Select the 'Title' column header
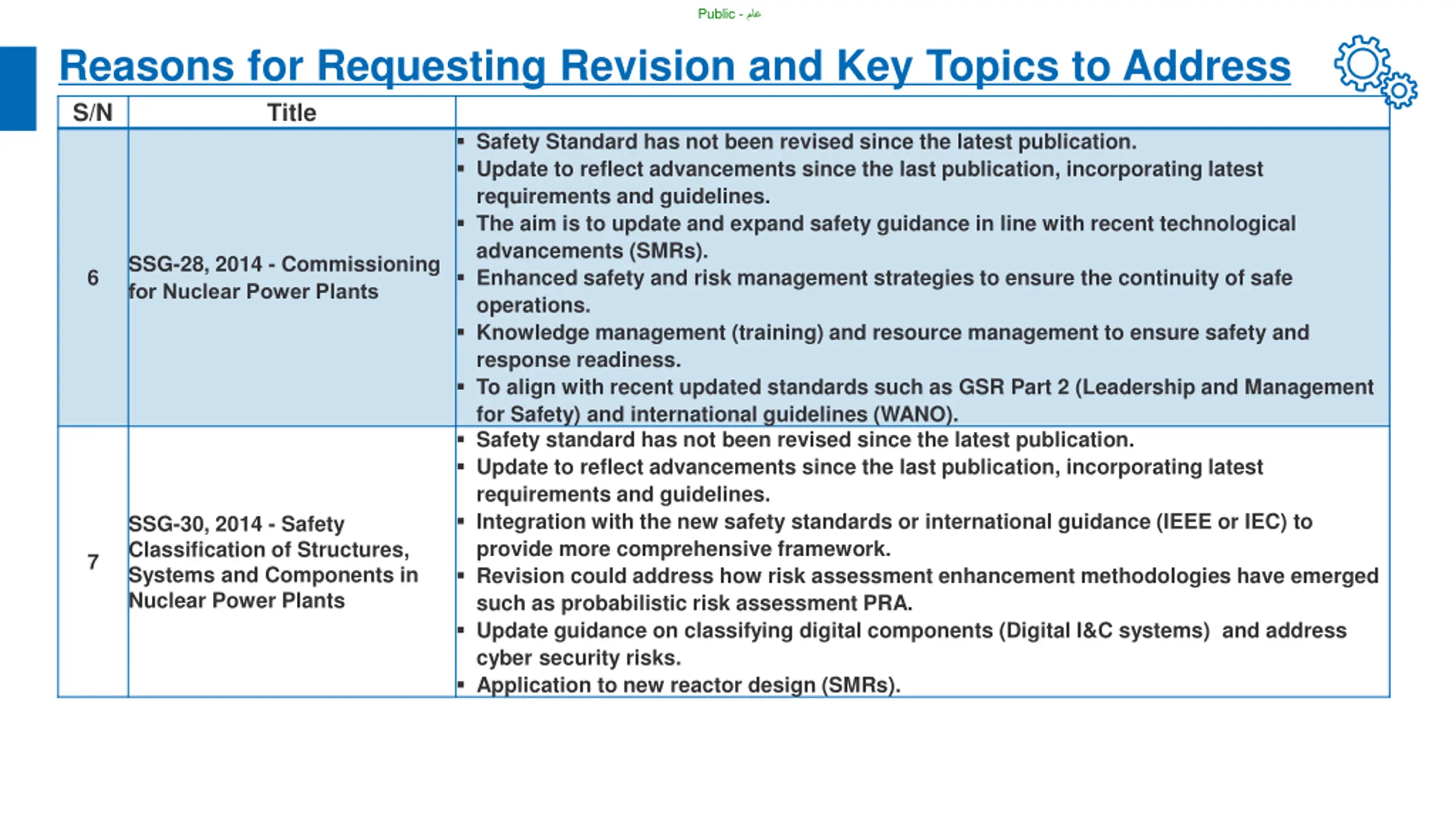The image size is (1456, 819). pos(292,113)
